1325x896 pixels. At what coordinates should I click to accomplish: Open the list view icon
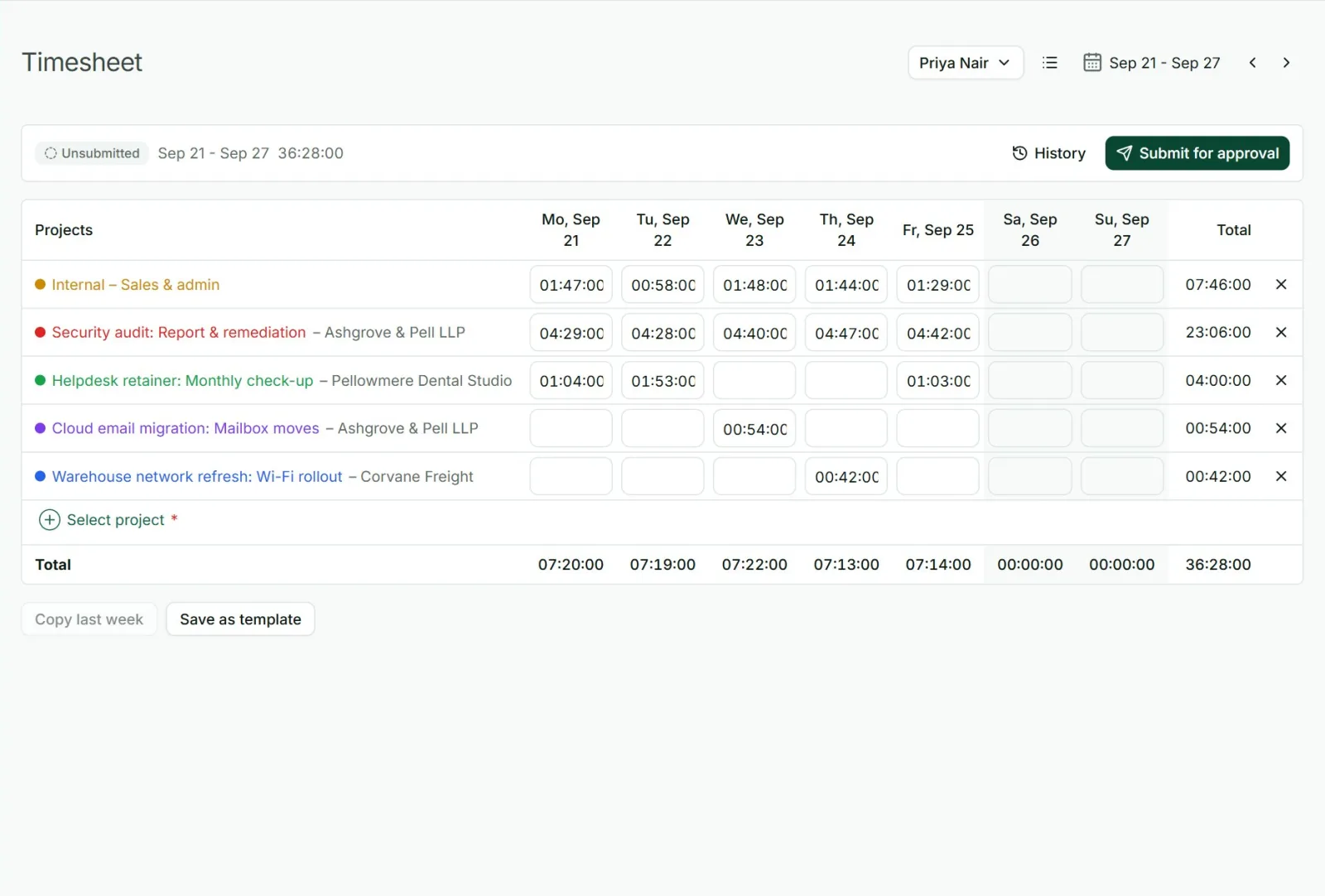(x=1049, y=63)
